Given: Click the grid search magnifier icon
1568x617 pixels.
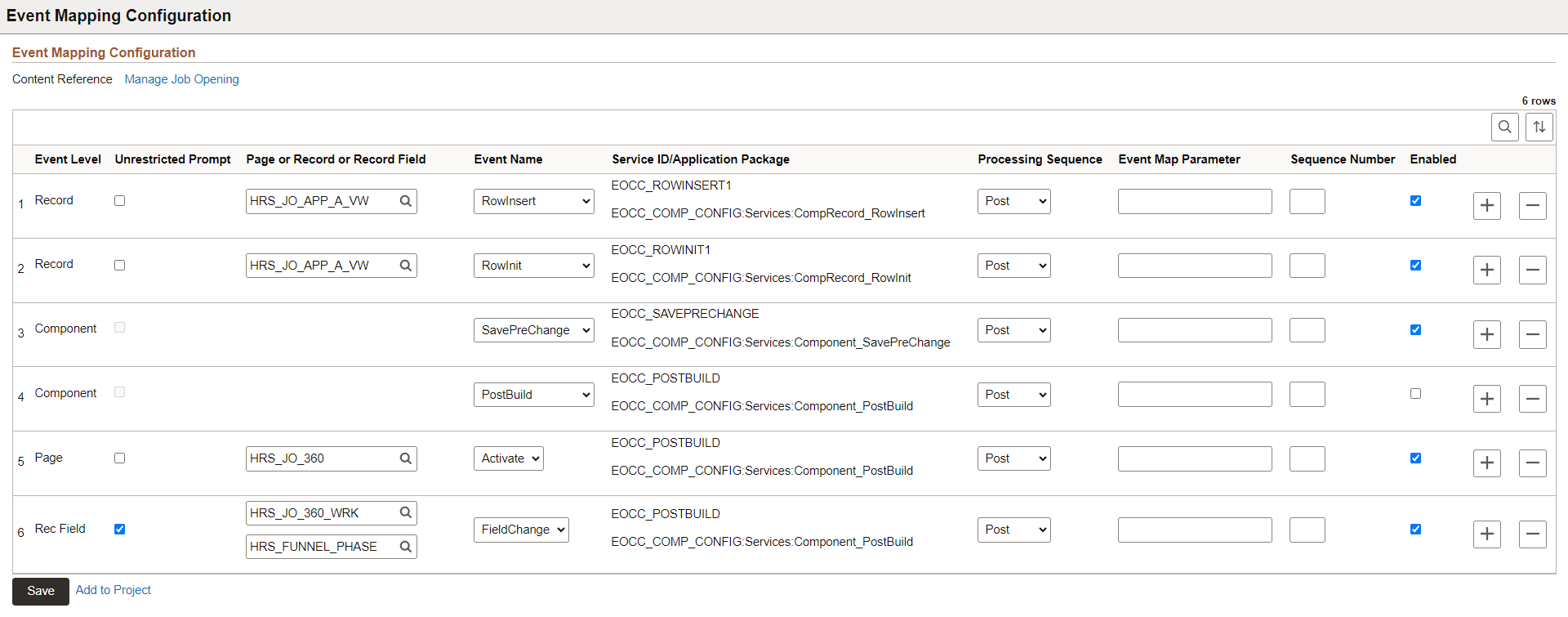Looking at the screenshot, I should [1504, 127].
